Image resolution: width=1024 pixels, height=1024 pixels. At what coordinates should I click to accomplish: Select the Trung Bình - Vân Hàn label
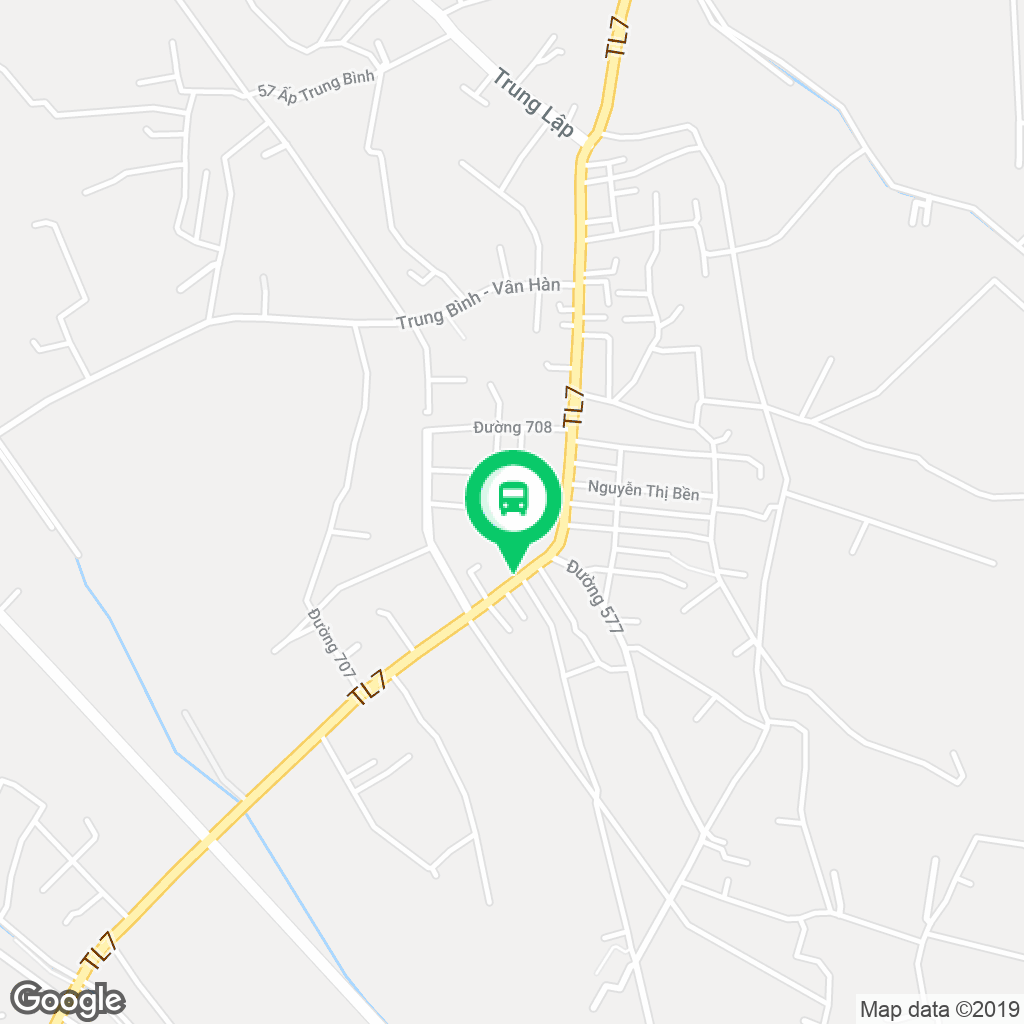(x=478, y=303)
